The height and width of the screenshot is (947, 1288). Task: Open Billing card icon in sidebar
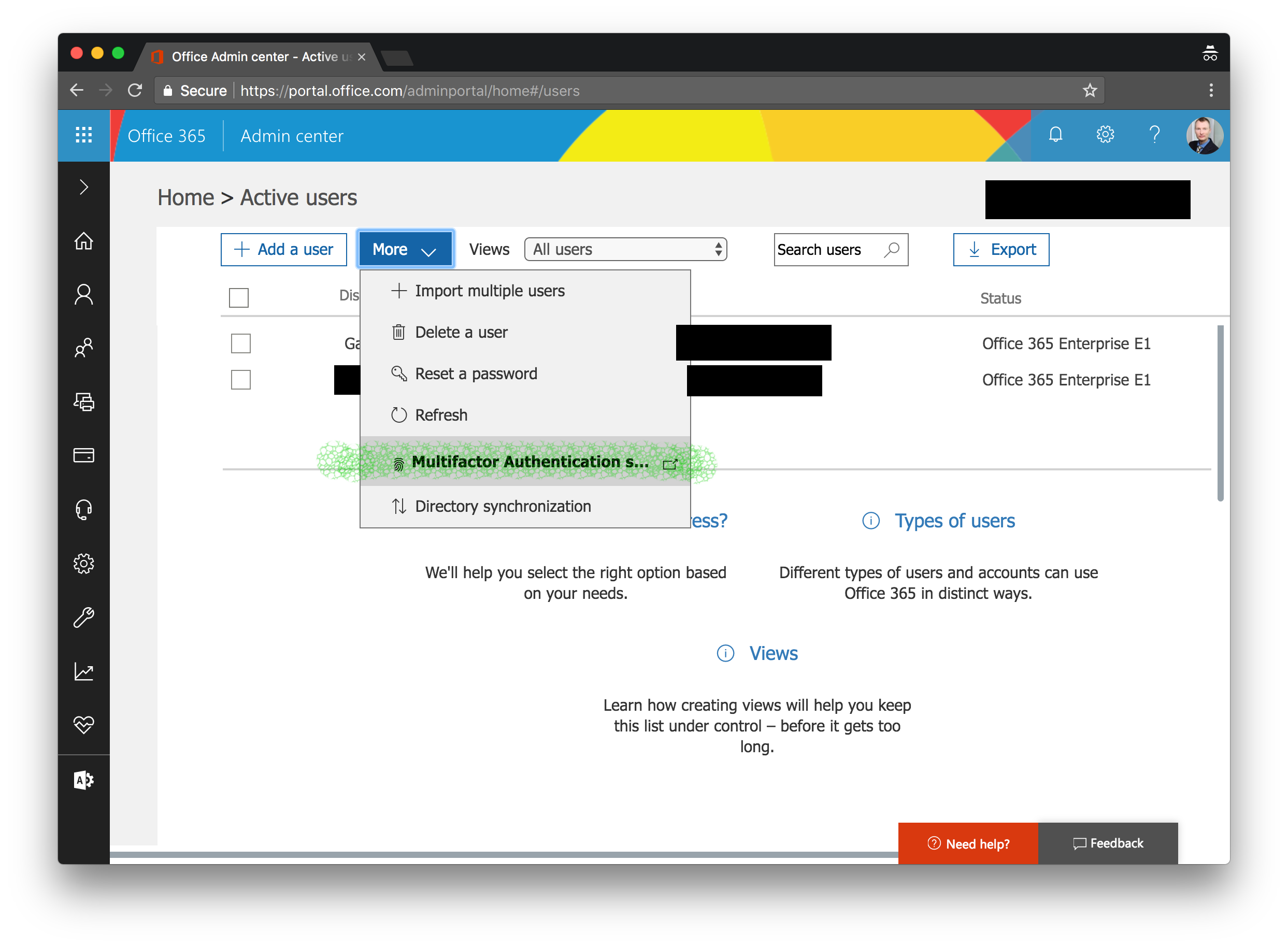[84, 455]
